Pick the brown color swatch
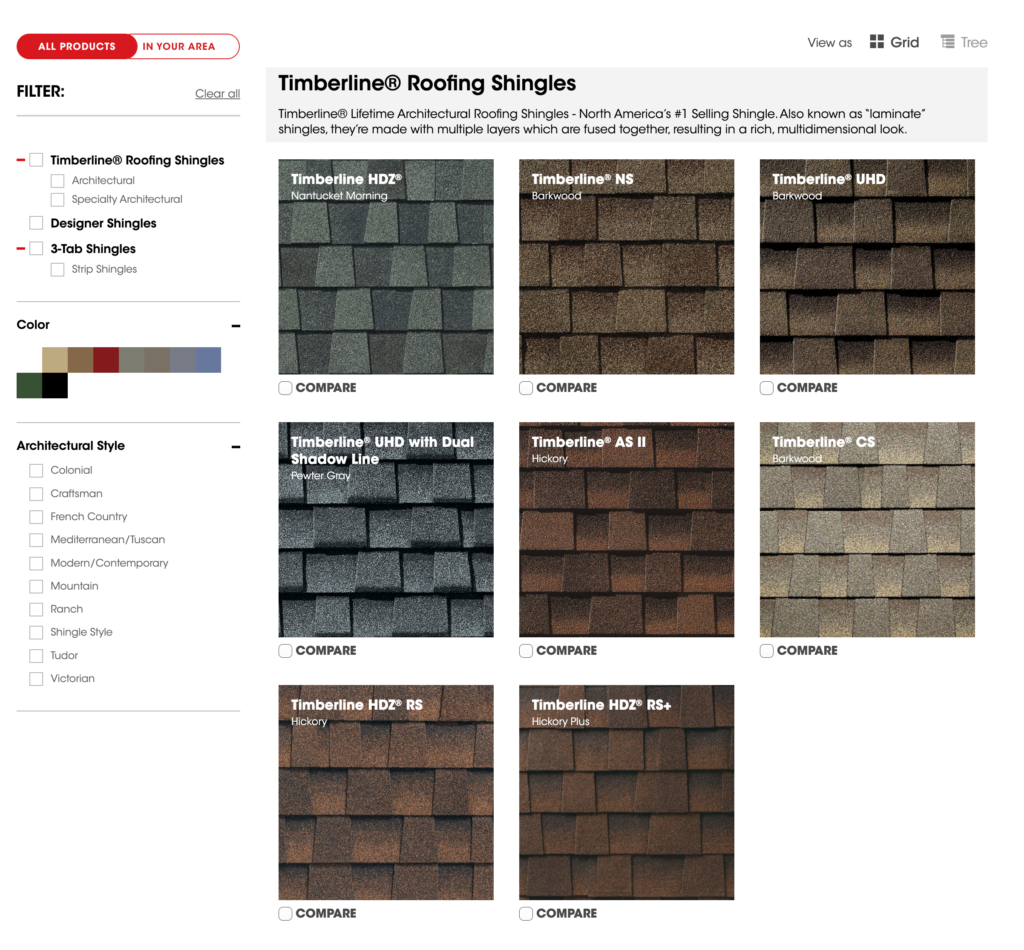This screenshot has height=950, width=1024. coord(80,360)
